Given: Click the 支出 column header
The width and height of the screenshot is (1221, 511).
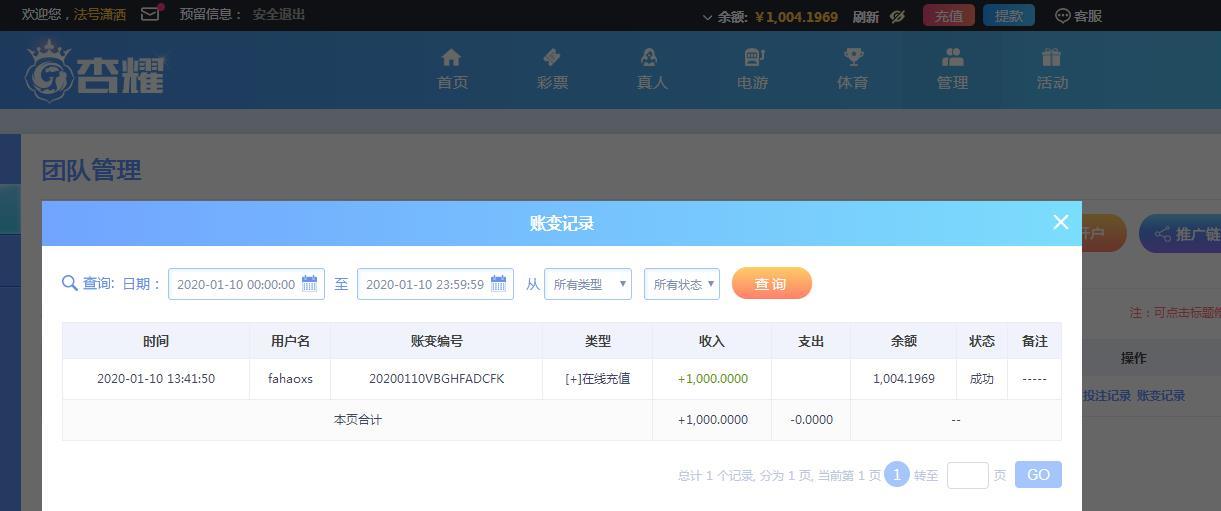Looking at the screenshot, I should 811,341.
